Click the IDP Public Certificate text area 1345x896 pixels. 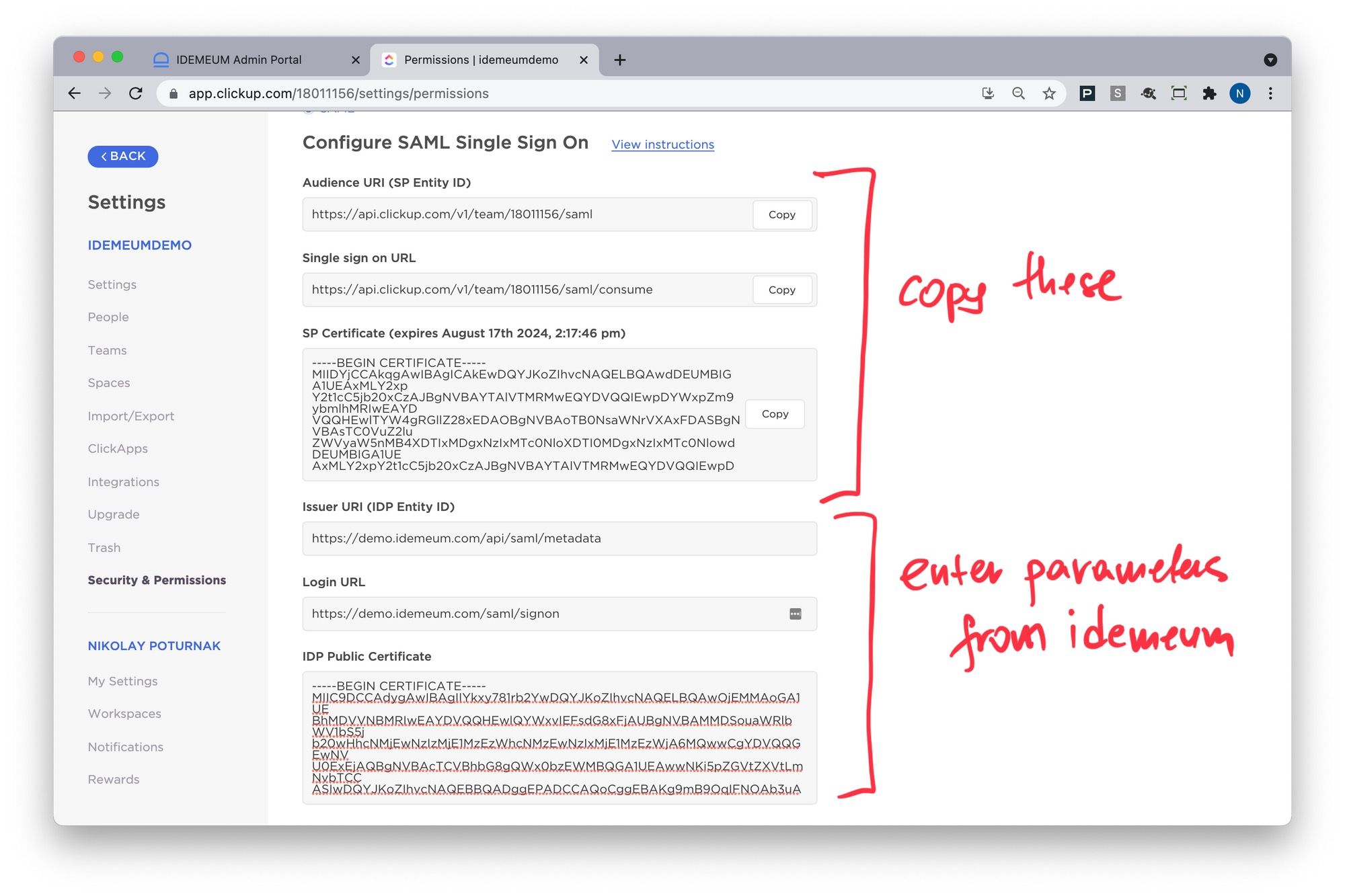pos(560,737)
